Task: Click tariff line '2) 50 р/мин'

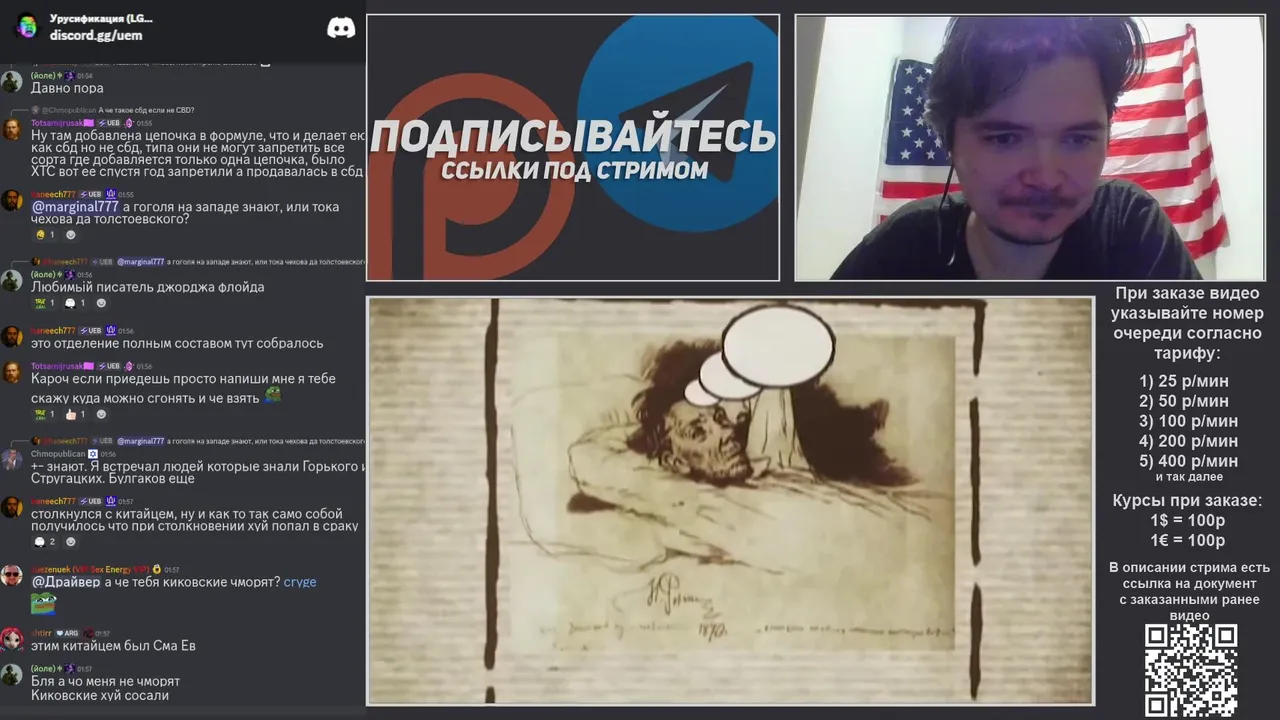Action: click(x=1184, y=401)
